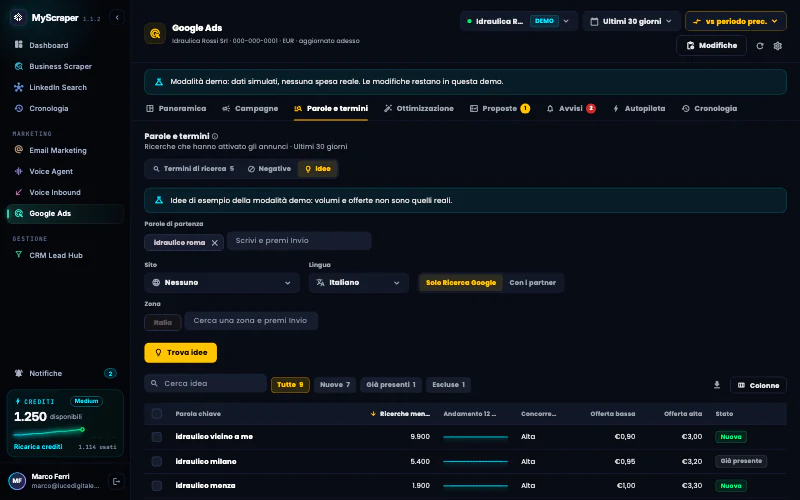Screen dimensions: 800x500
Task: Select the Negative sub-tab
Action: point(269,169)
